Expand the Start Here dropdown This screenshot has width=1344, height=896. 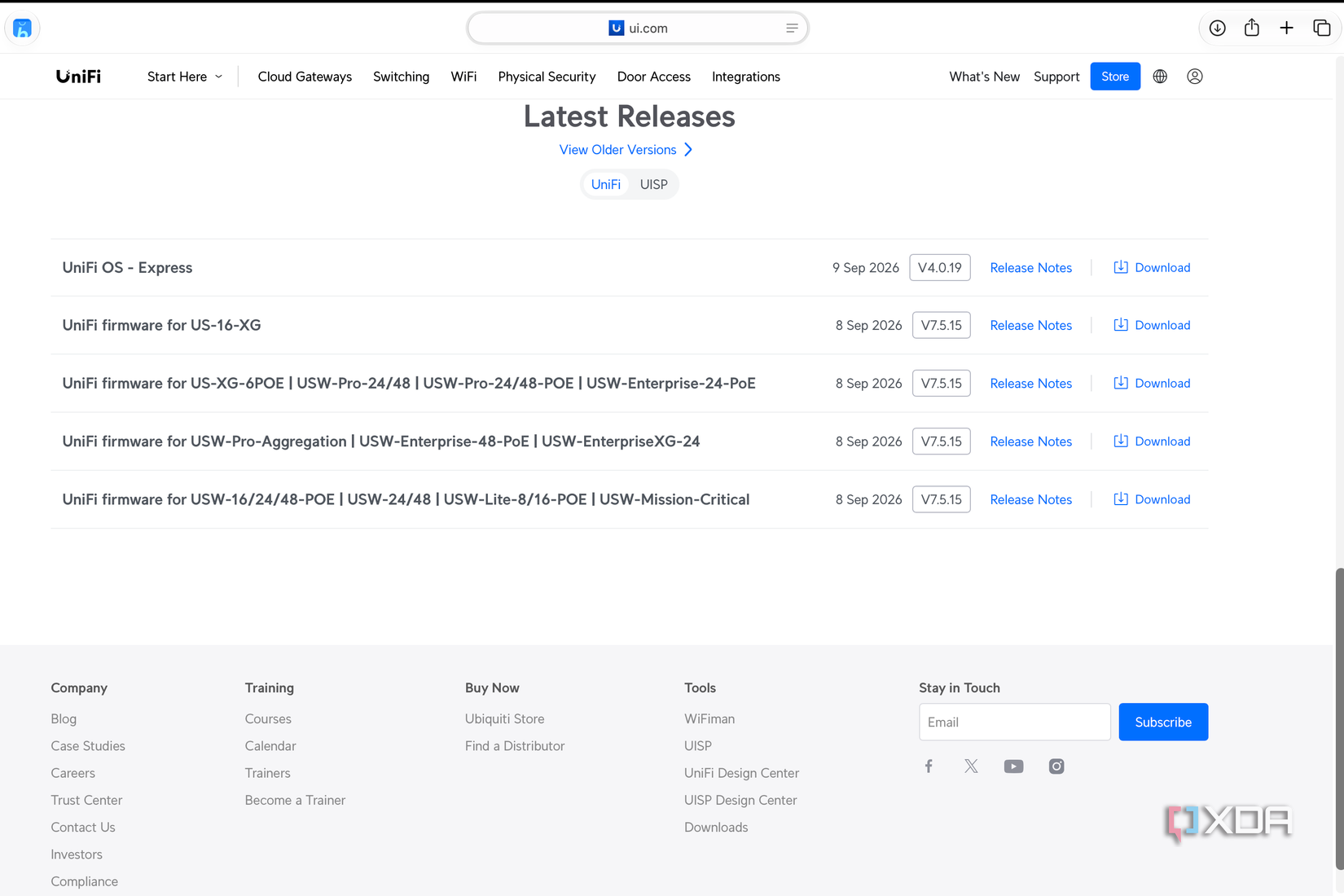(185, 77)
